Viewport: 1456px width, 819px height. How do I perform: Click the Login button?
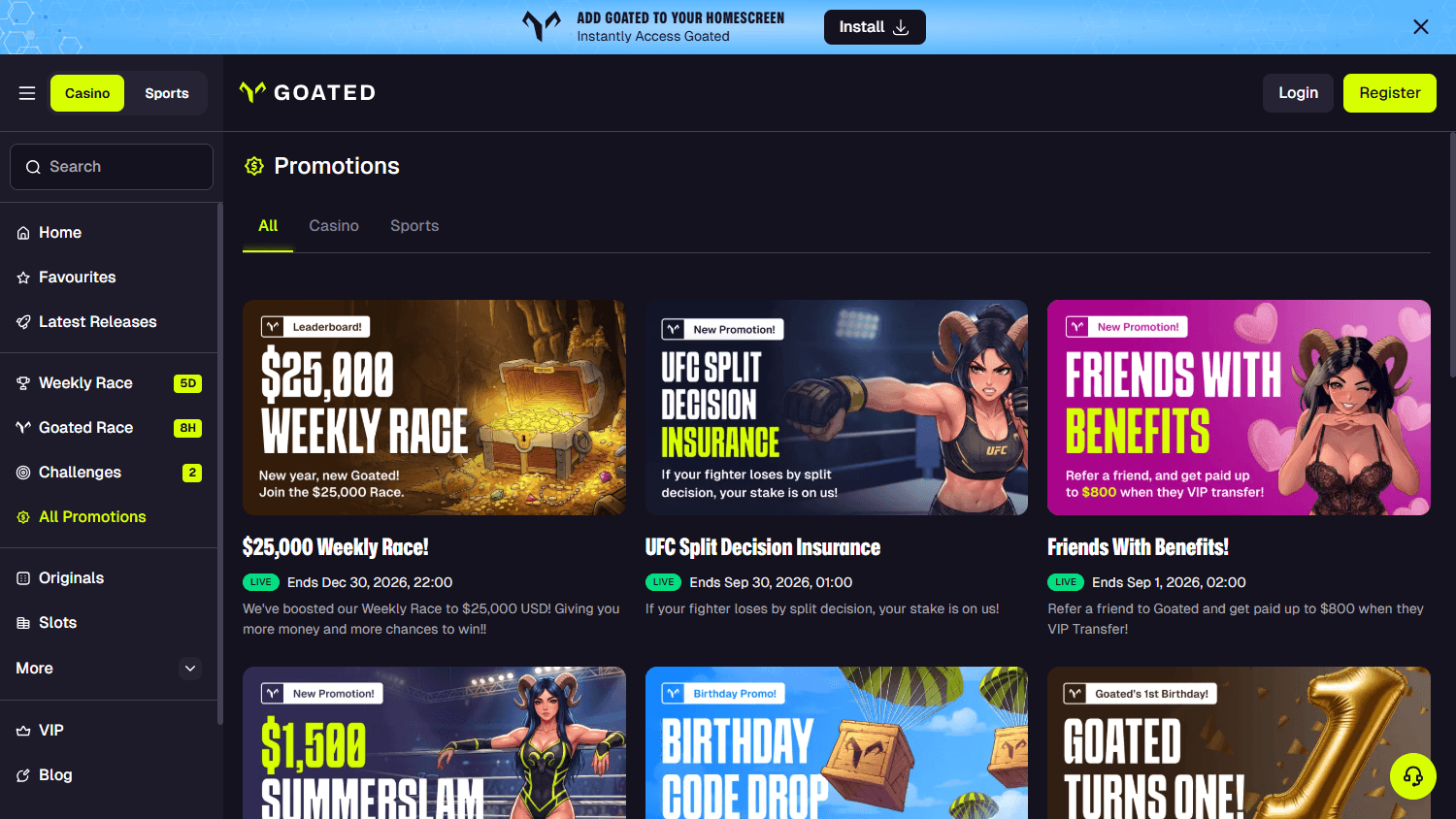coord(1298,93)
